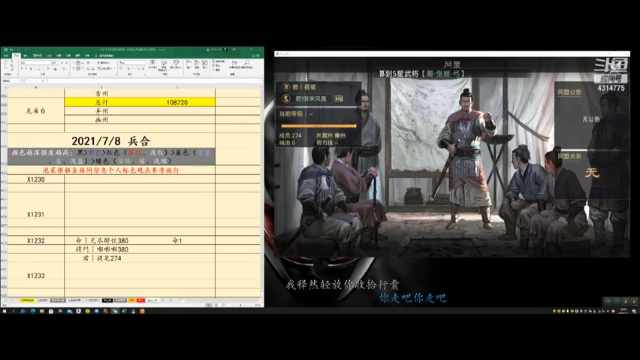Toggle Italic formatting in Excel
Screen dimensions: 640x360
point(26,69)
